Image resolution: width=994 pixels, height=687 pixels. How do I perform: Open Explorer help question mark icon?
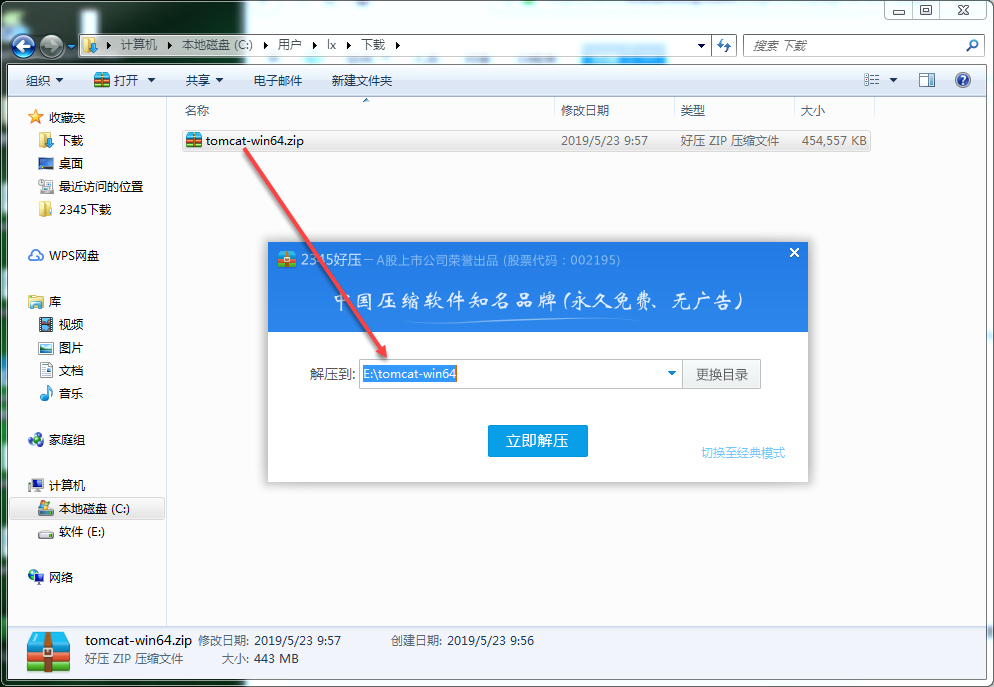[x=962, y=80]
